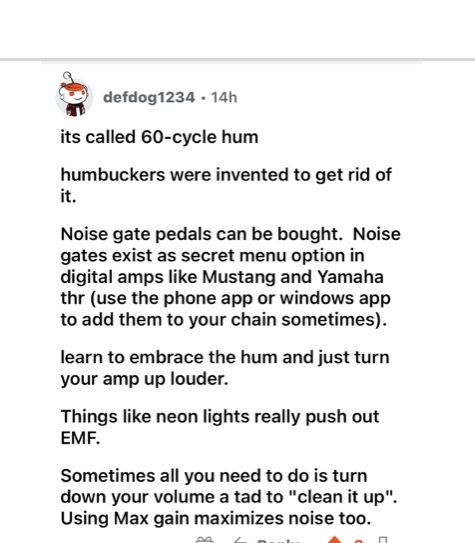This screenshot has width=475, height=543.
Task: Tap the 'learn to embrace the hum' paragraph
Action: point(225,368)
